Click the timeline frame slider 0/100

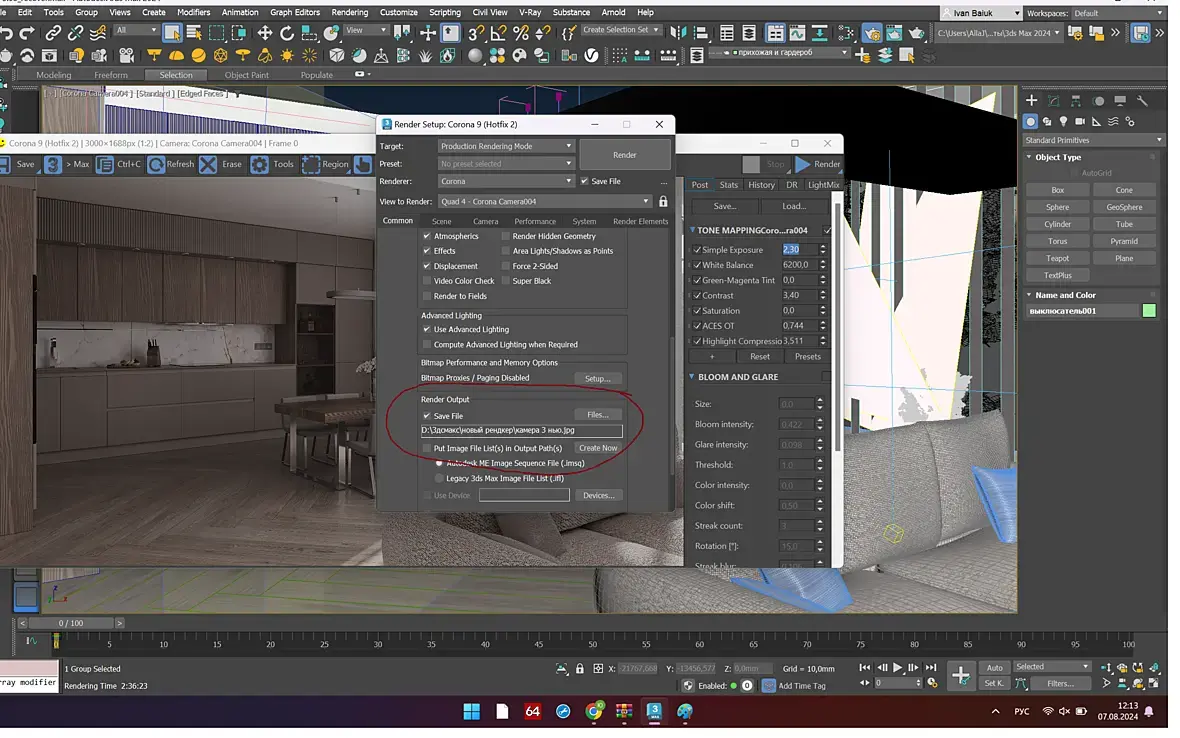coord(71,624)
